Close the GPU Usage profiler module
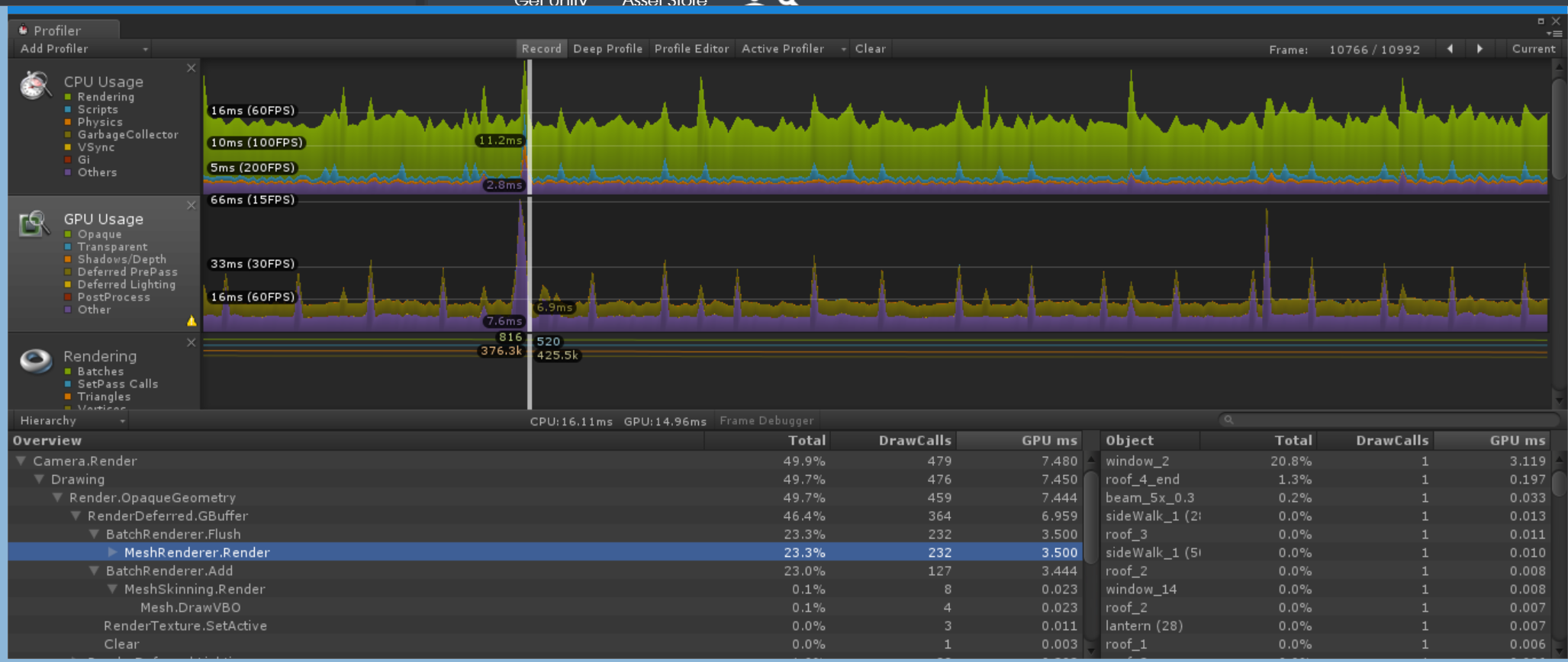Image resolution: width=1568 pixels, height=662 pixels. pyautogui.click(x=192, y=206)
